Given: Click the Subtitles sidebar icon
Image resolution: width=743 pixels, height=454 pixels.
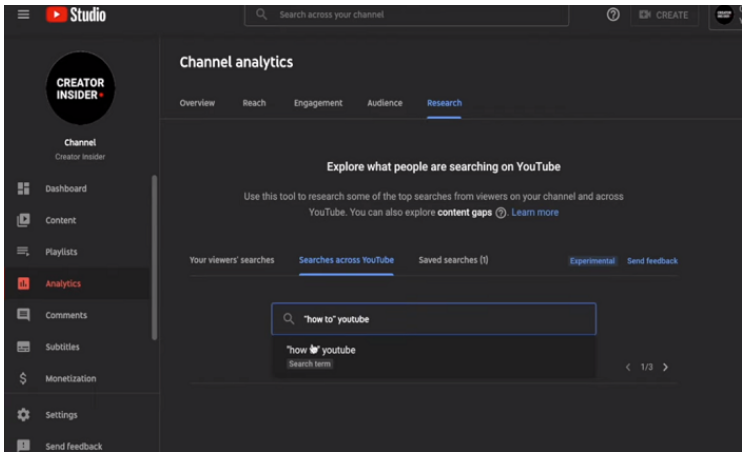Looking at the screenshot, I should point(23,347).
